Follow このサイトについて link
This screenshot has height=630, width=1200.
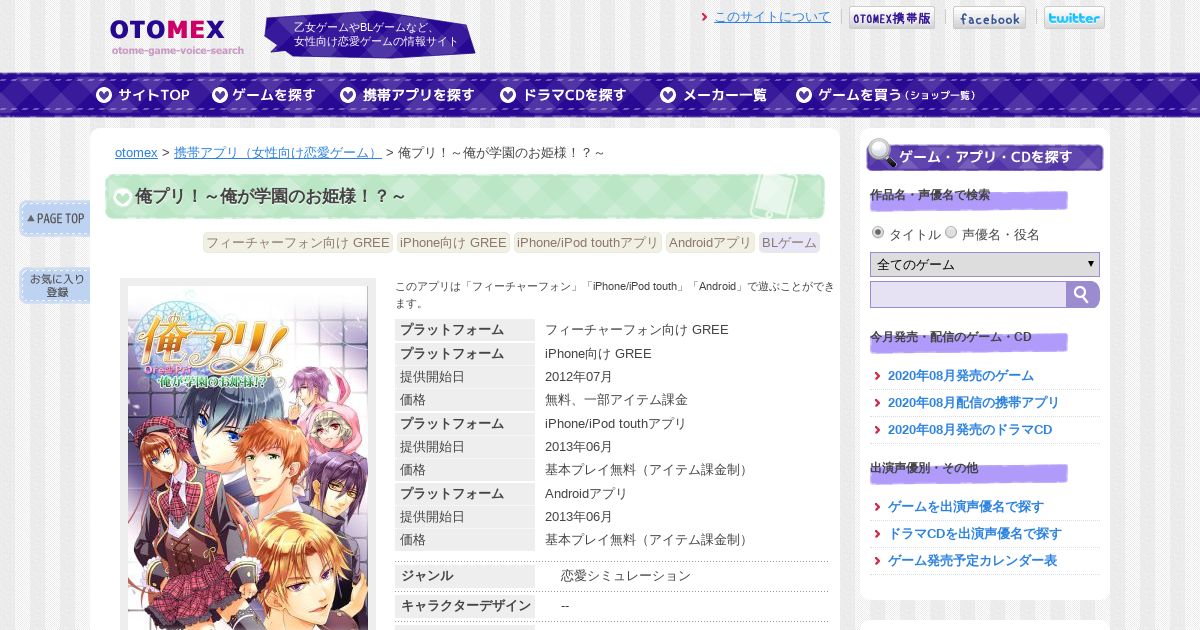[x=772, y=17]
